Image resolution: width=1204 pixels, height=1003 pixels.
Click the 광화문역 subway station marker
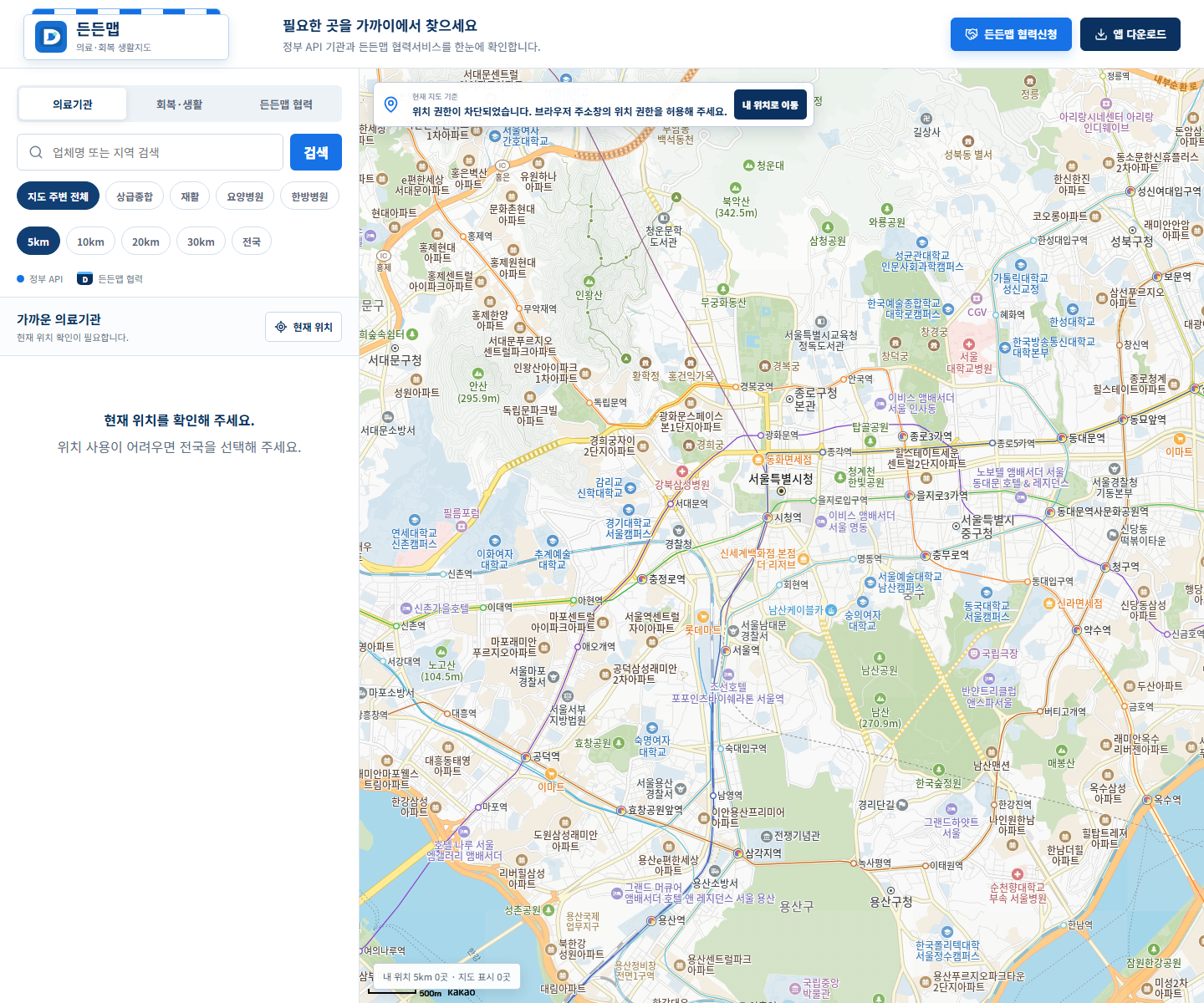point(760,435)
